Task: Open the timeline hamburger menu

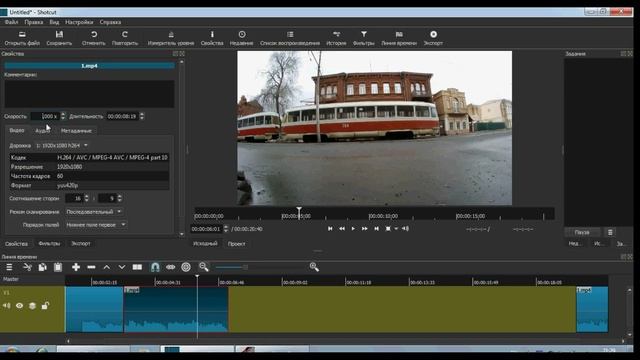Action: [x=9, y=267]
